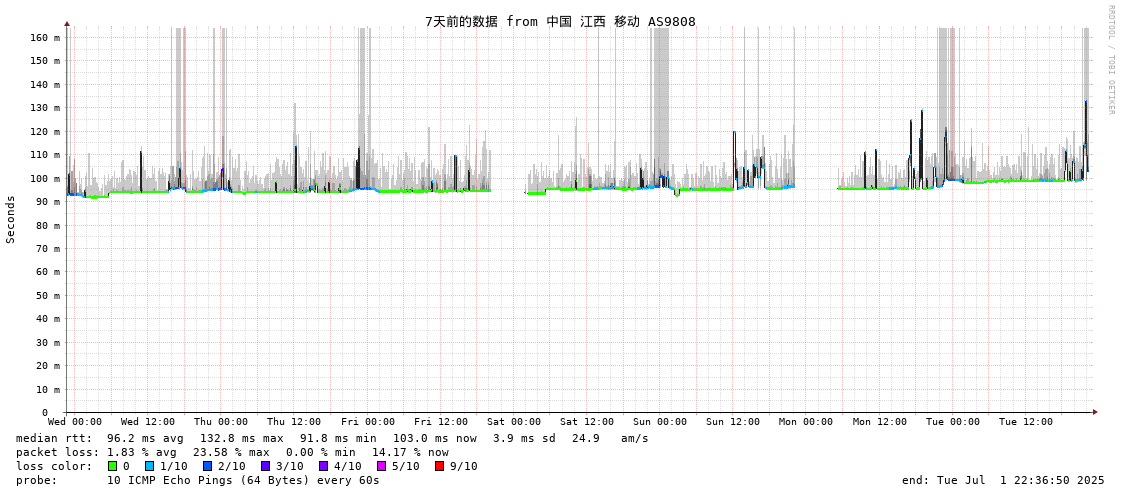Click the '3.9 ms sd' value
Viewport: 1121px width, 494px height.
click(525, 438)
